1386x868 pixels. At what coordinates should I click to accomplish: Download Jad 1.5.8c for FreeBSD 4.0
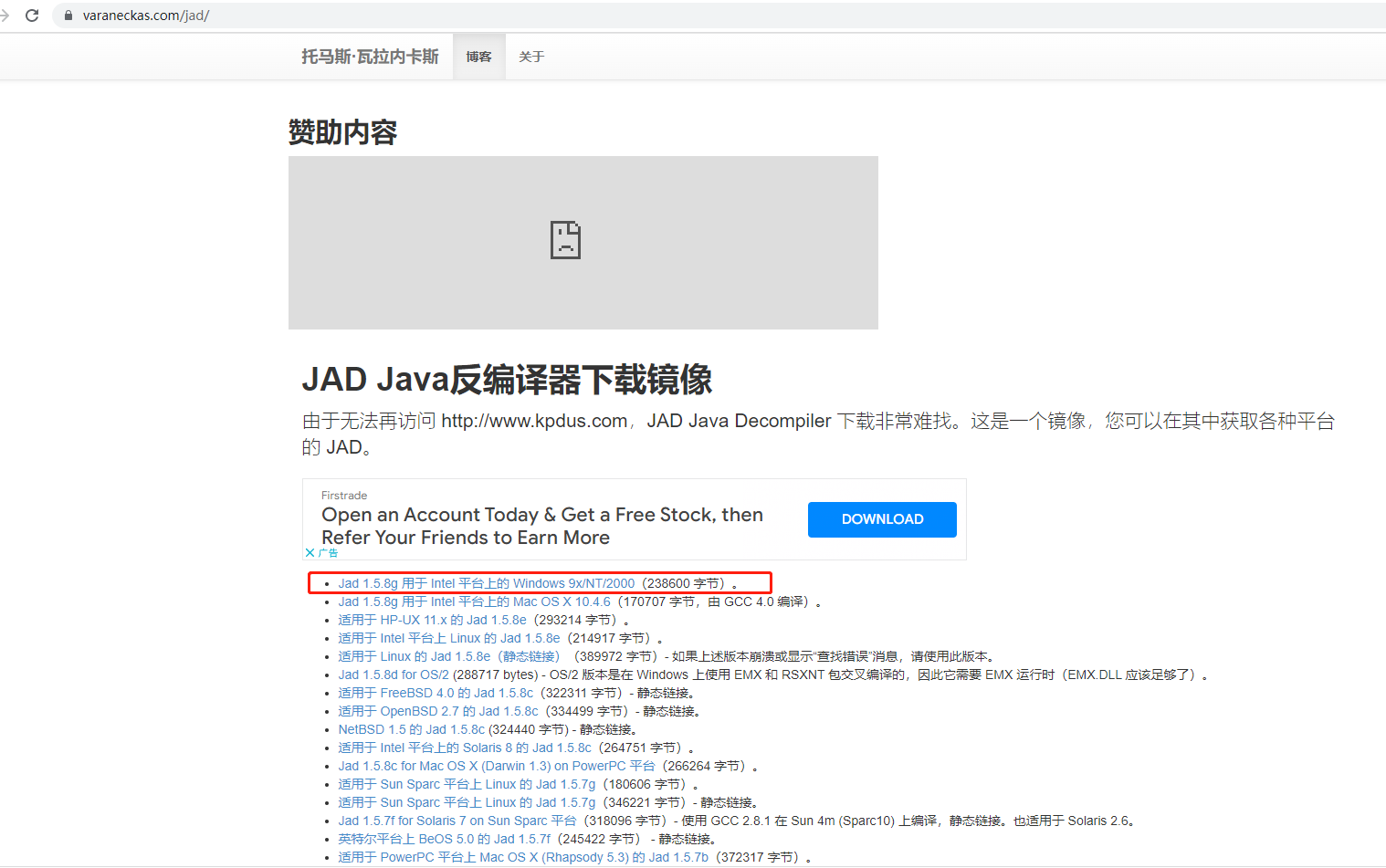click(x=436, y=693)
